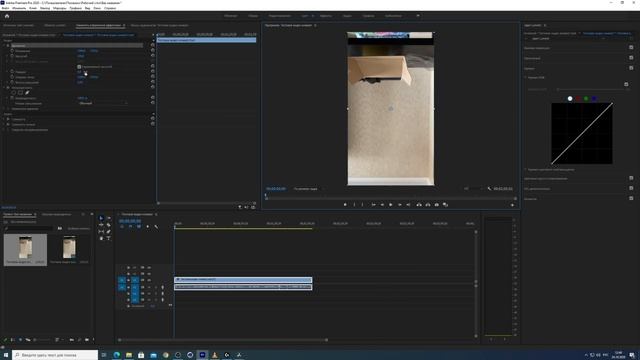Image resolution: width=640 pixels, height=360 pixels.
Task: Switch project panel to icon view
Action: [x=20, y=340]
